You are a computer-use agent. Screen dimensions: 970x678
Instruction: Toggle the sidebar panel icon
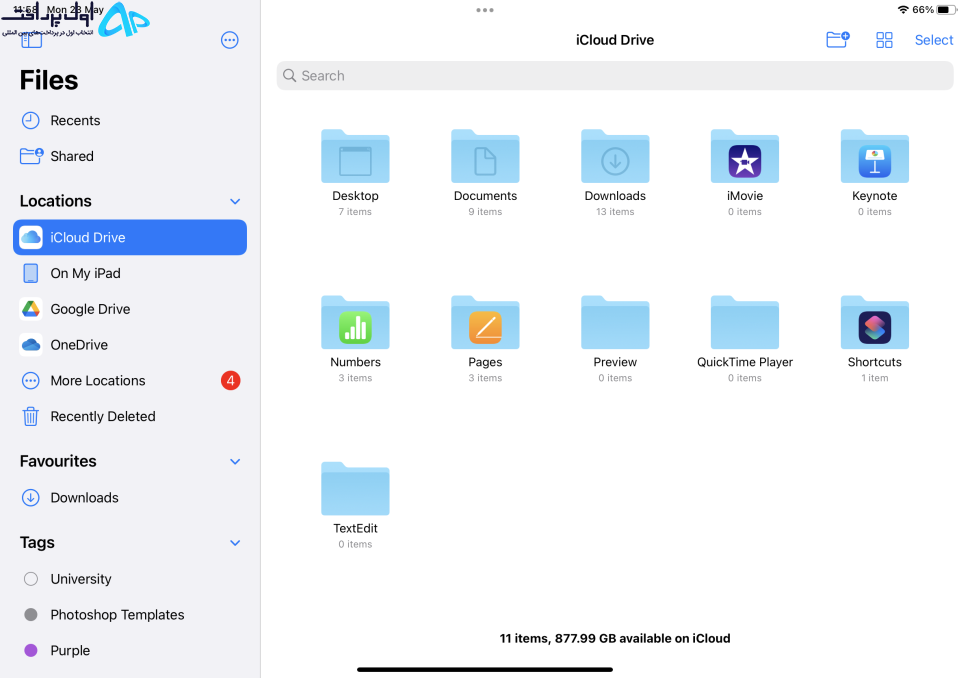click(32, 40)
